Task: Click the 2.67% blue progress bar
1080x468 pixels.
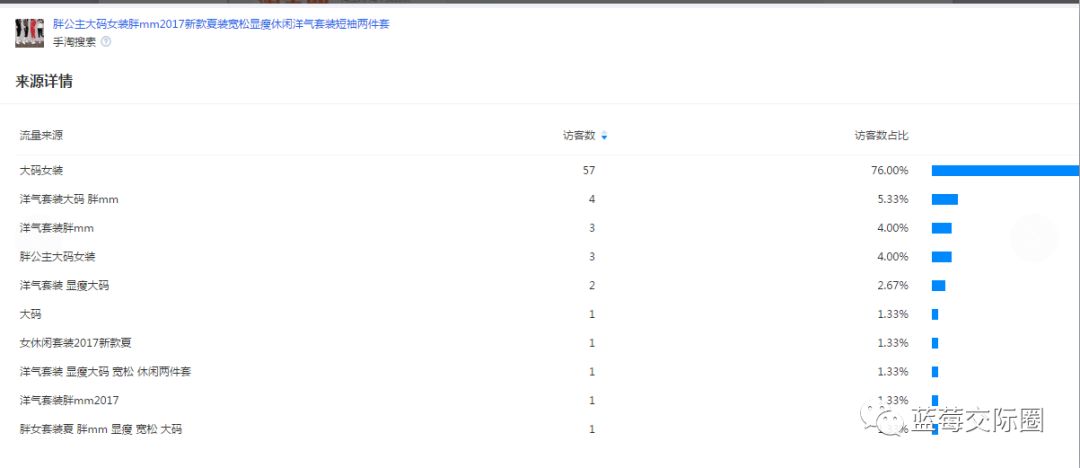Action: coord(938,285)
